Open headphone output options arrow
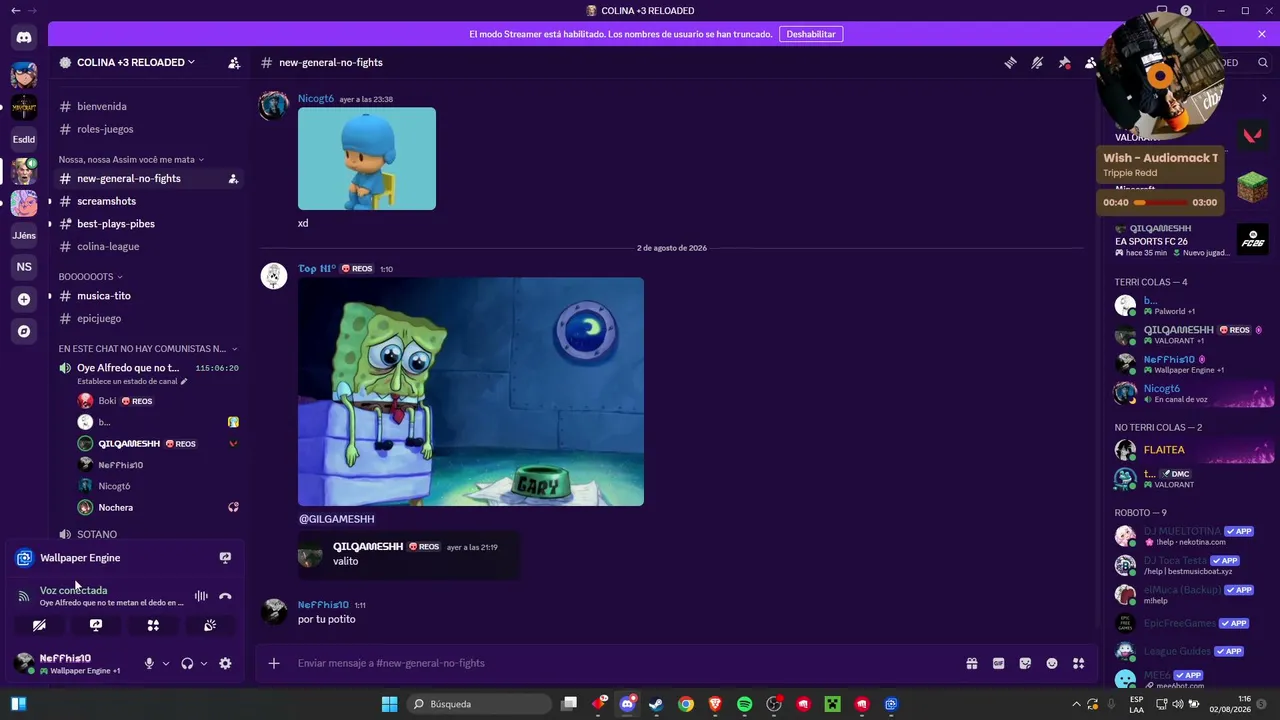This screenshot has width=1280, height=720. pyautogui.click(x=204, y=663)
